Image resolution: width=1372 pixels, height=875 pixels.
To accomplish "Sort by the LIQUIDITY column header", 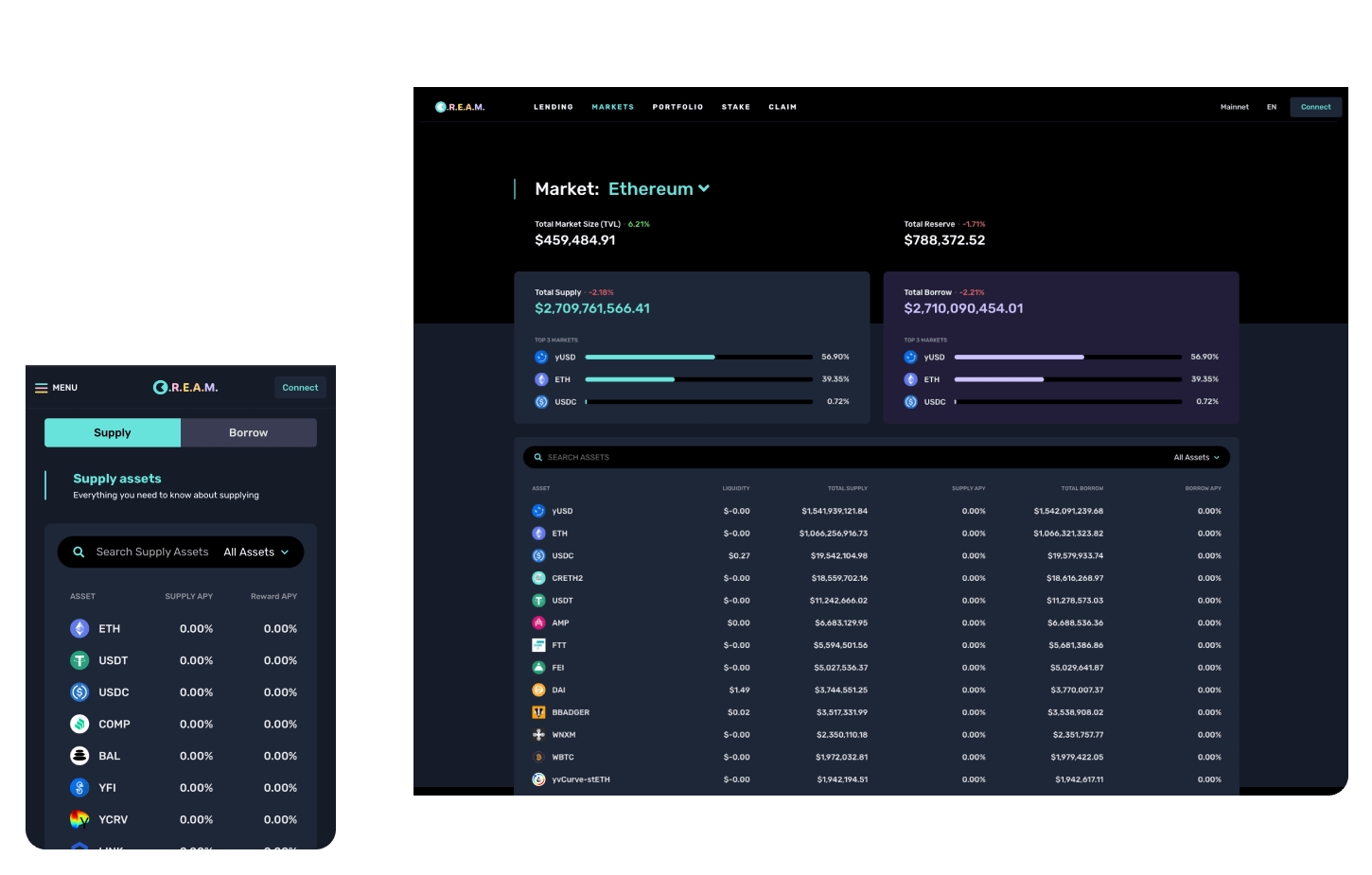I will pos(736,488).
